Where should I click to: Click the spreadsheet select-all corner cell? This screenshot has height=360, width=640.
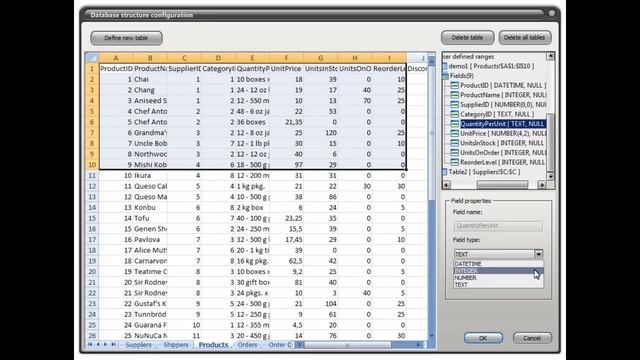(x=92, y=58)
